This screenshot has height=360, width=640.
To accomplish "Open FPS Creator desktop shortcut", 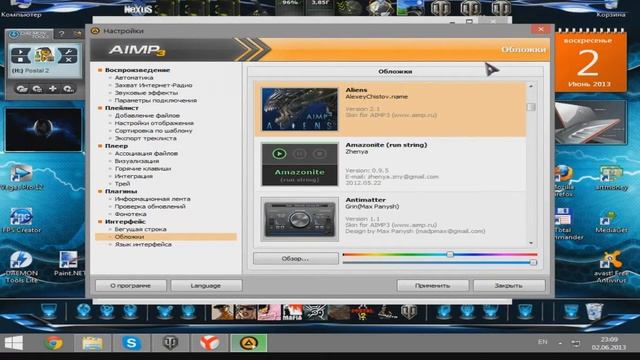I will (x=21, y=220).
